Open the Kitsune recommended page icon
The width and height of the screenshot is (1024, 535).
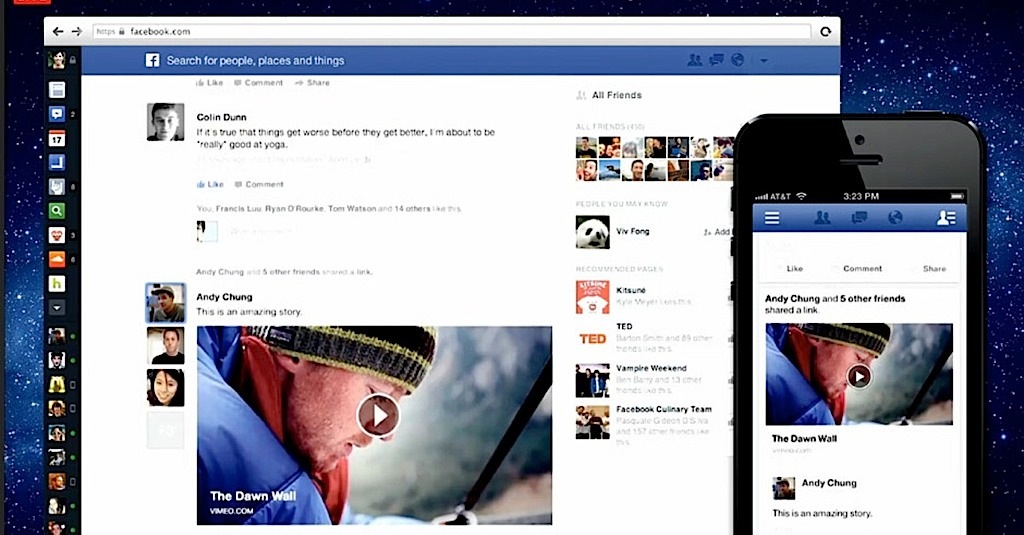(592, 297)
